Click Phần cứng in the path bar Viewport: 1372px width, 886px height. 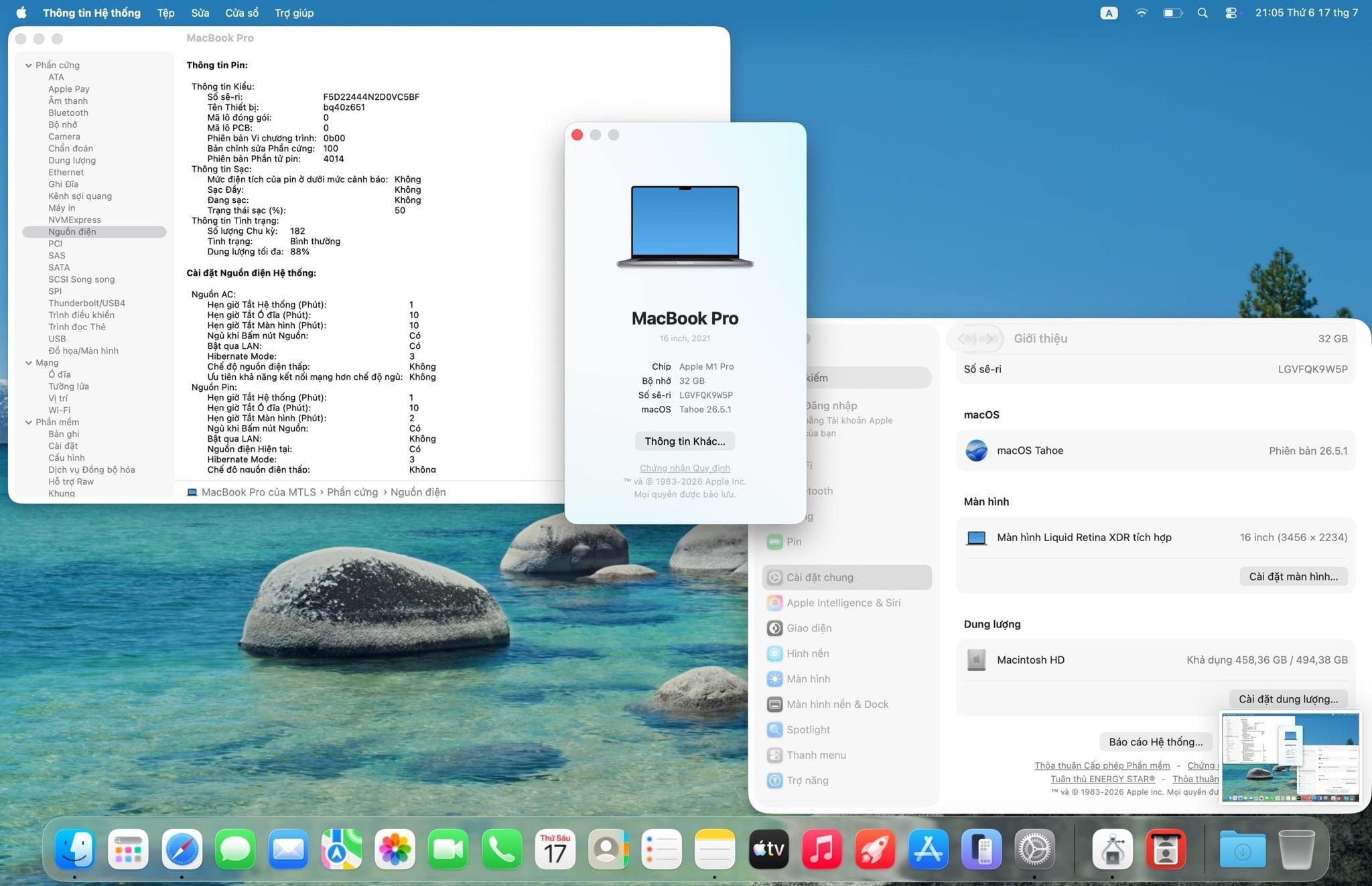tap(352, 492)
